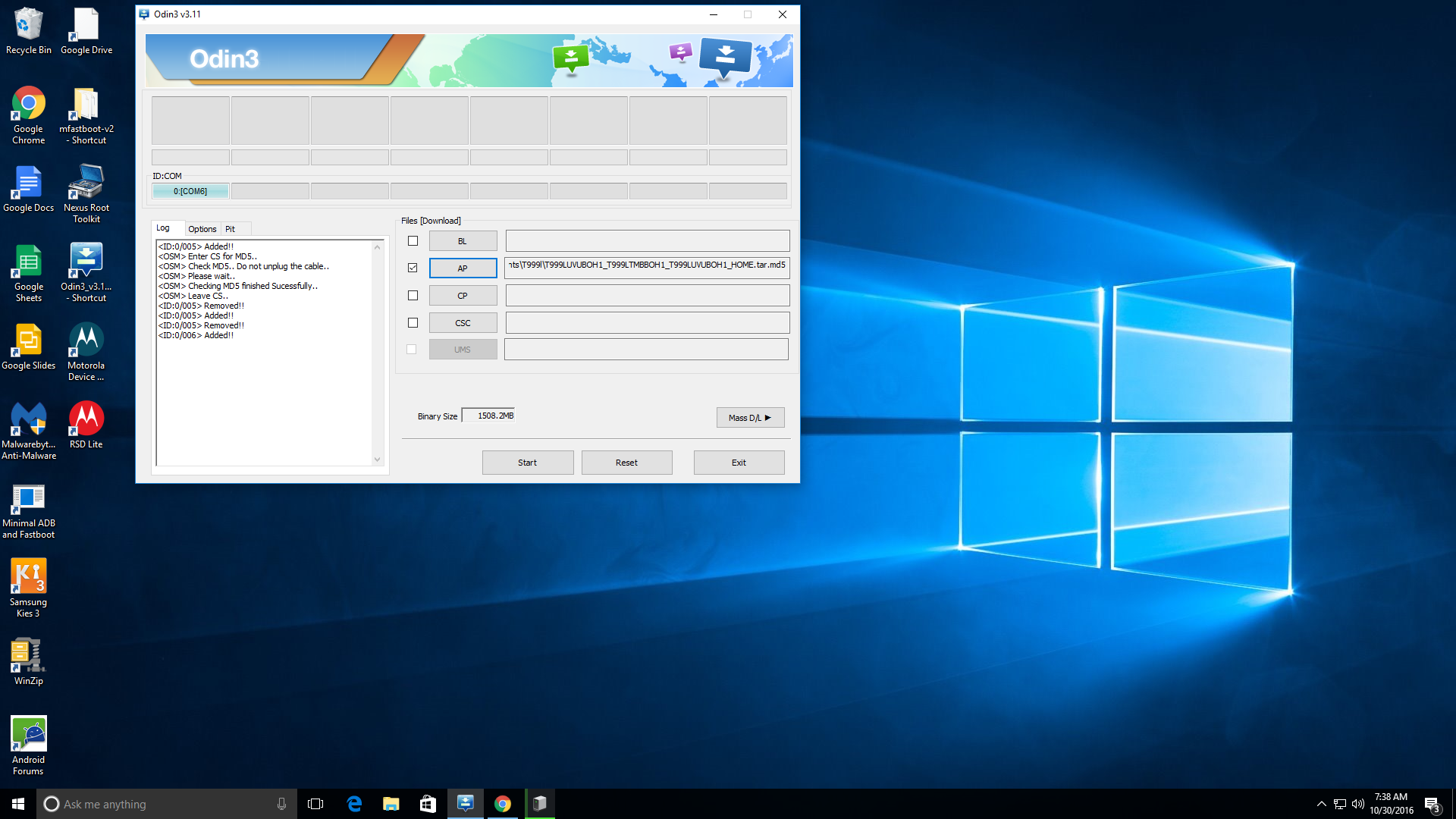Switch to Chrome in the taskbar
The width and height of the screenshot is (1456, 819).
pos(503,804)
